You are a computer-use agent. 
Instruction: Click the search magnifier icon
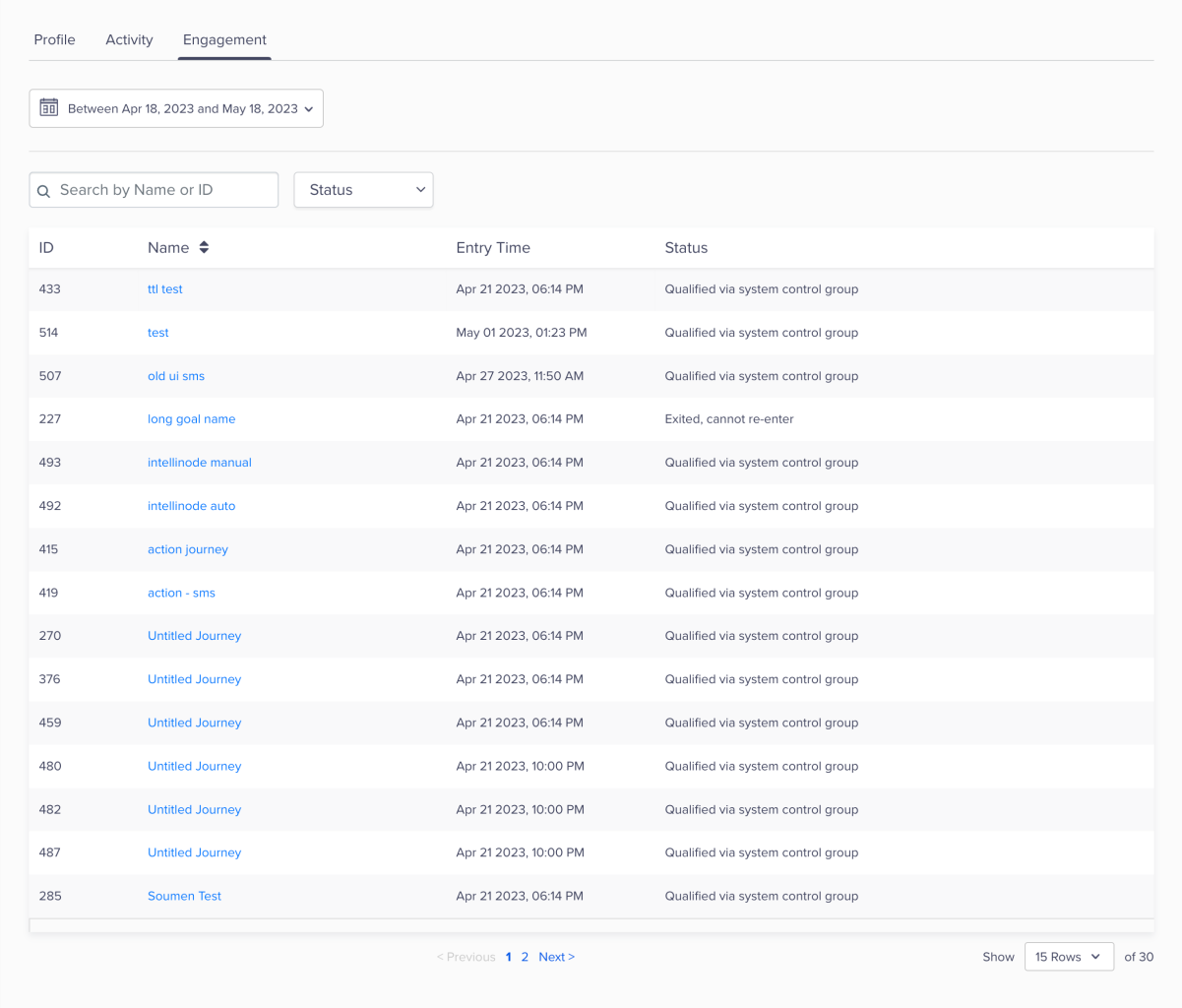coord(43,191)
